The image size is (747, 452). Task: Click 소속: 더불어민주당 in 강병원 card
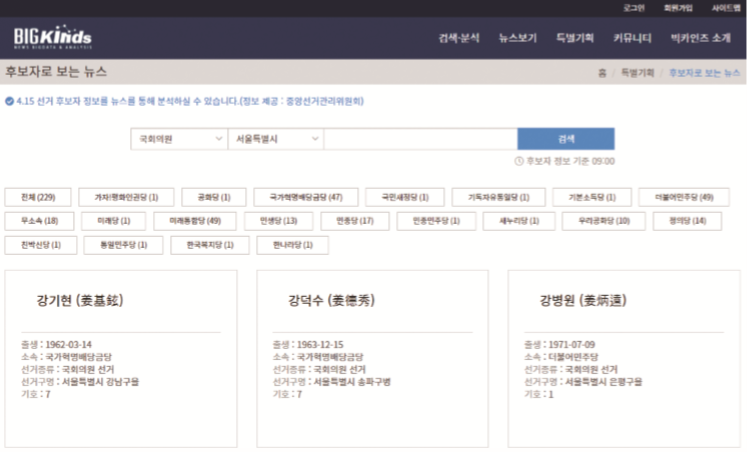point(561,357)
